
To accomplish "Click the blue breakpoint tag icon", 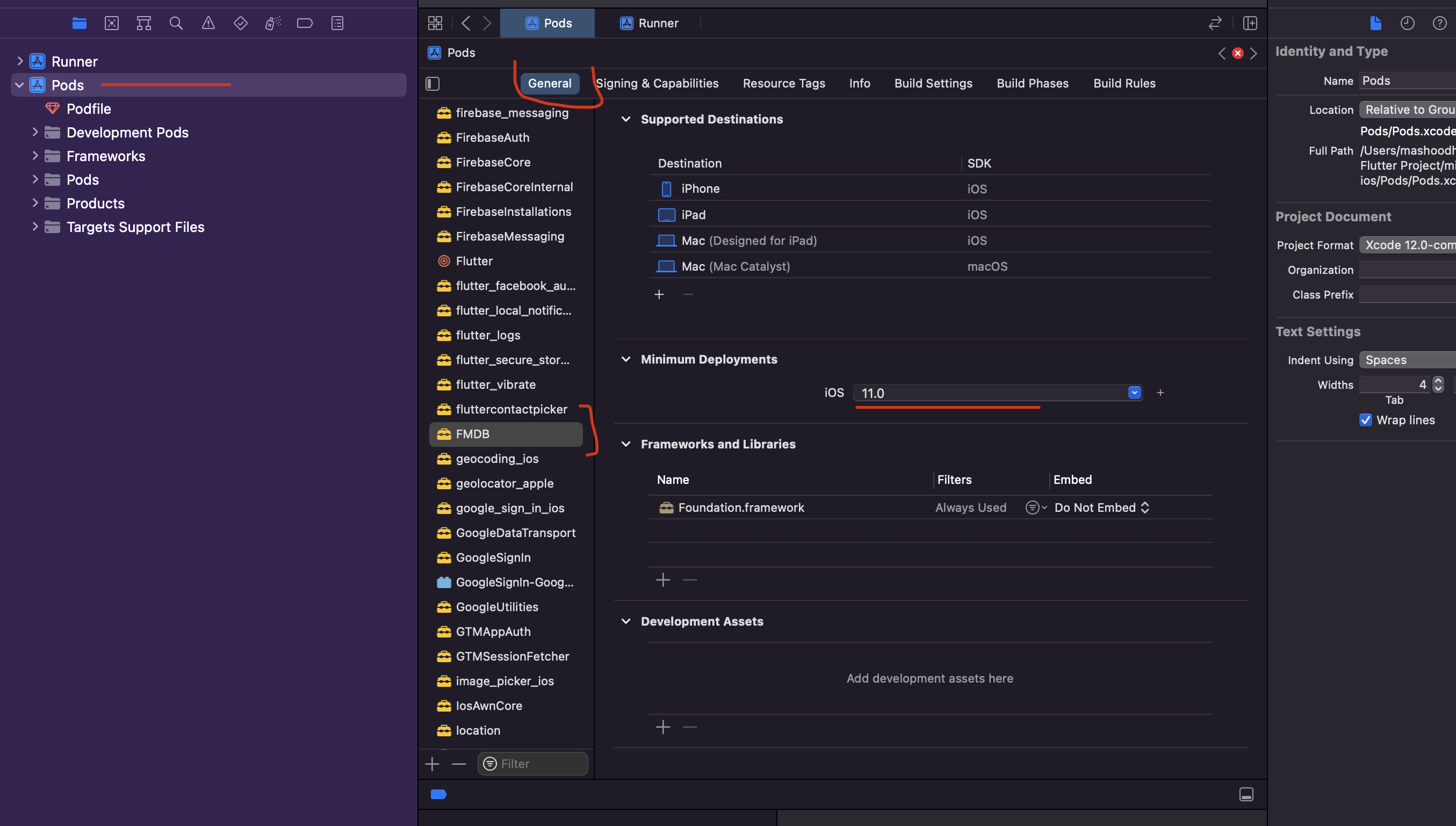I will (438, 794).
